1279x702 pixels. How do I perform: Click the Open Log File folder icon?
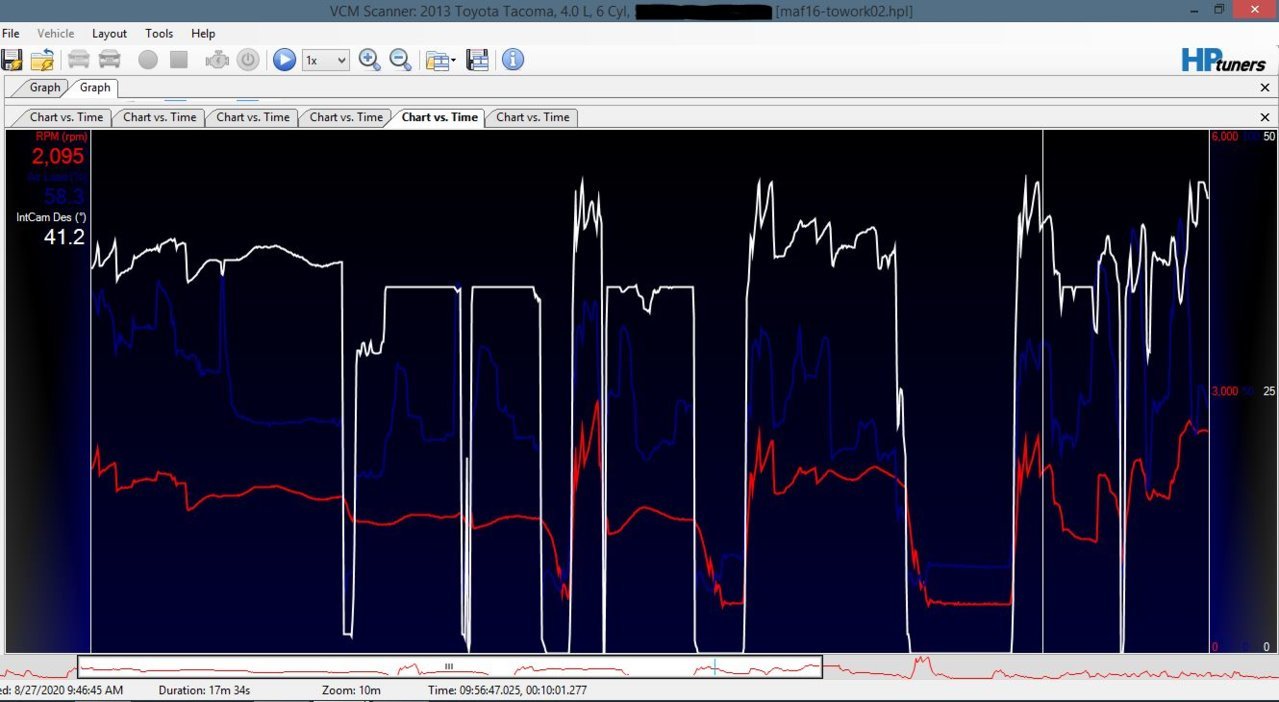[x=43, y=60]
